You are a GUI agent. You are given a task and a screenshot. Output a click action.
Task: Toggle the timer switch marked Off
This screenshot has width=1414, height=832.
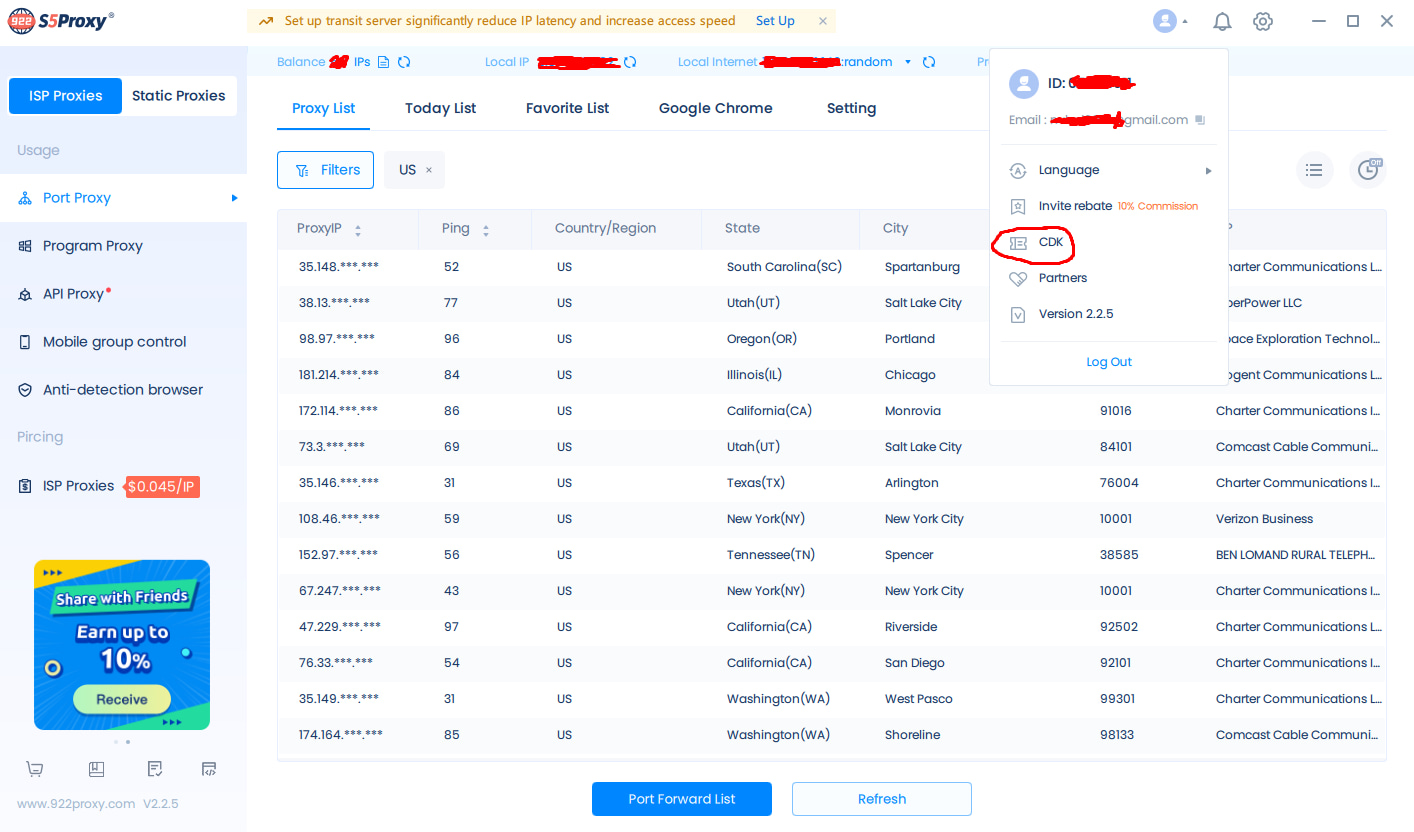pos(1368,170)
